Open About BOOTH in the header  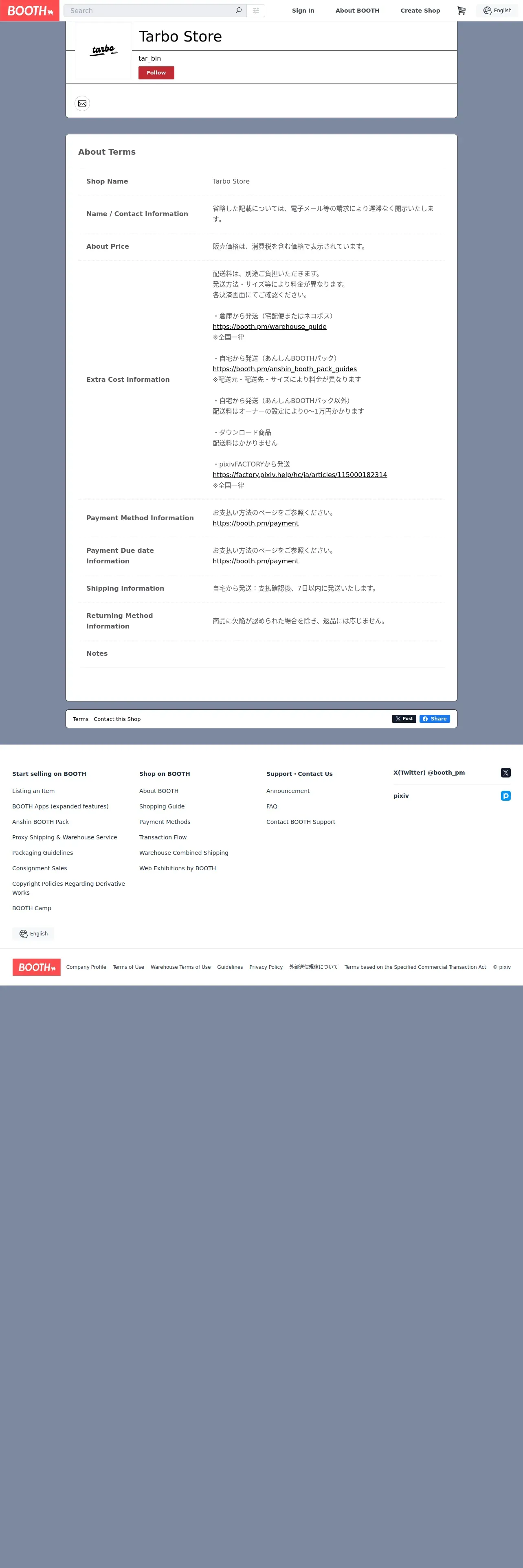pyautogui.click(x=357, y=10)
